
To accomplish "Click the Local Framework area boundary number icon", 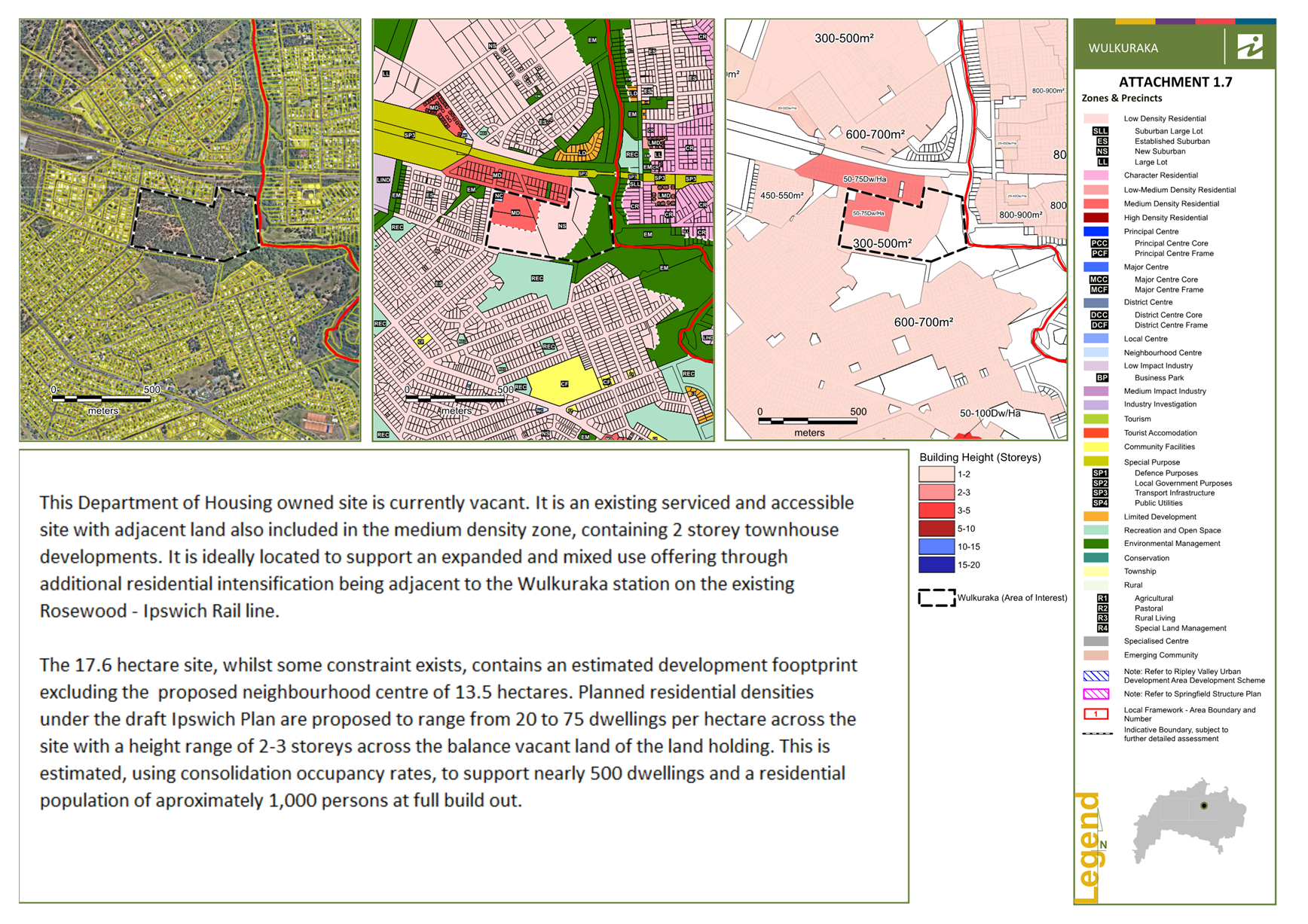I will 1096,714.
